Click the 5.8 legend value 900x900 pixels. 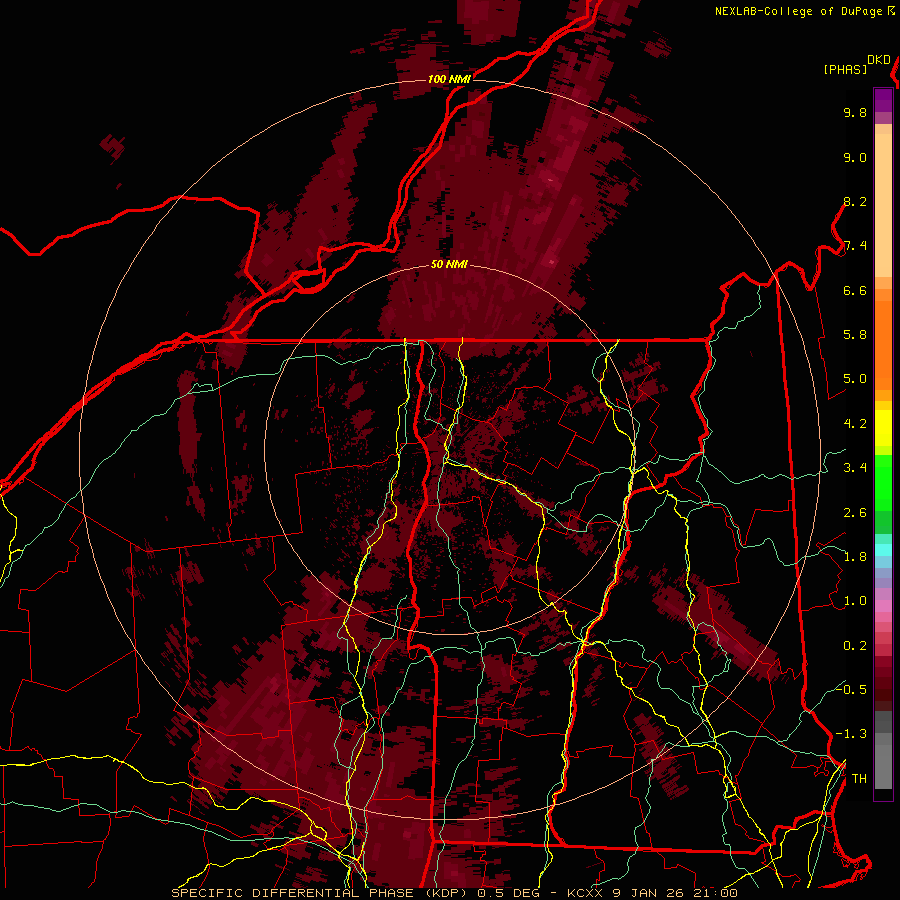tap(855, 335)
